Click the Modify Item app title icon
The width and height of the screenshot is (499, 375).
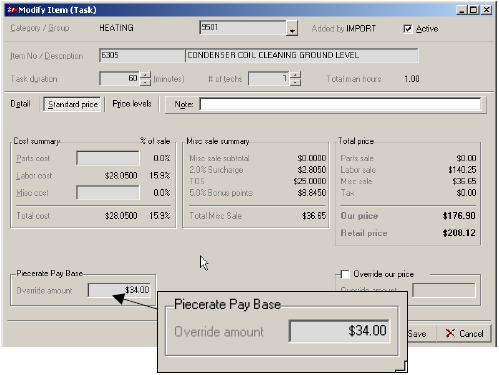pos(12,10)
